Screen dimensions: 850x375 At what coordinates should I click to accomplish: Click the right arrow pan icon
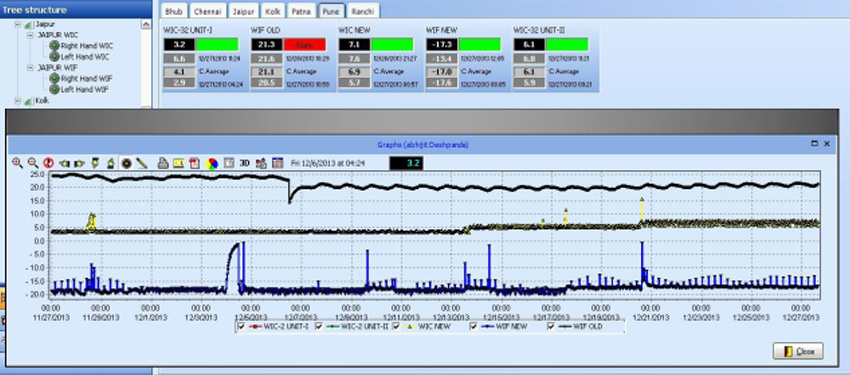pyautogui.click(x=79, y=163)
